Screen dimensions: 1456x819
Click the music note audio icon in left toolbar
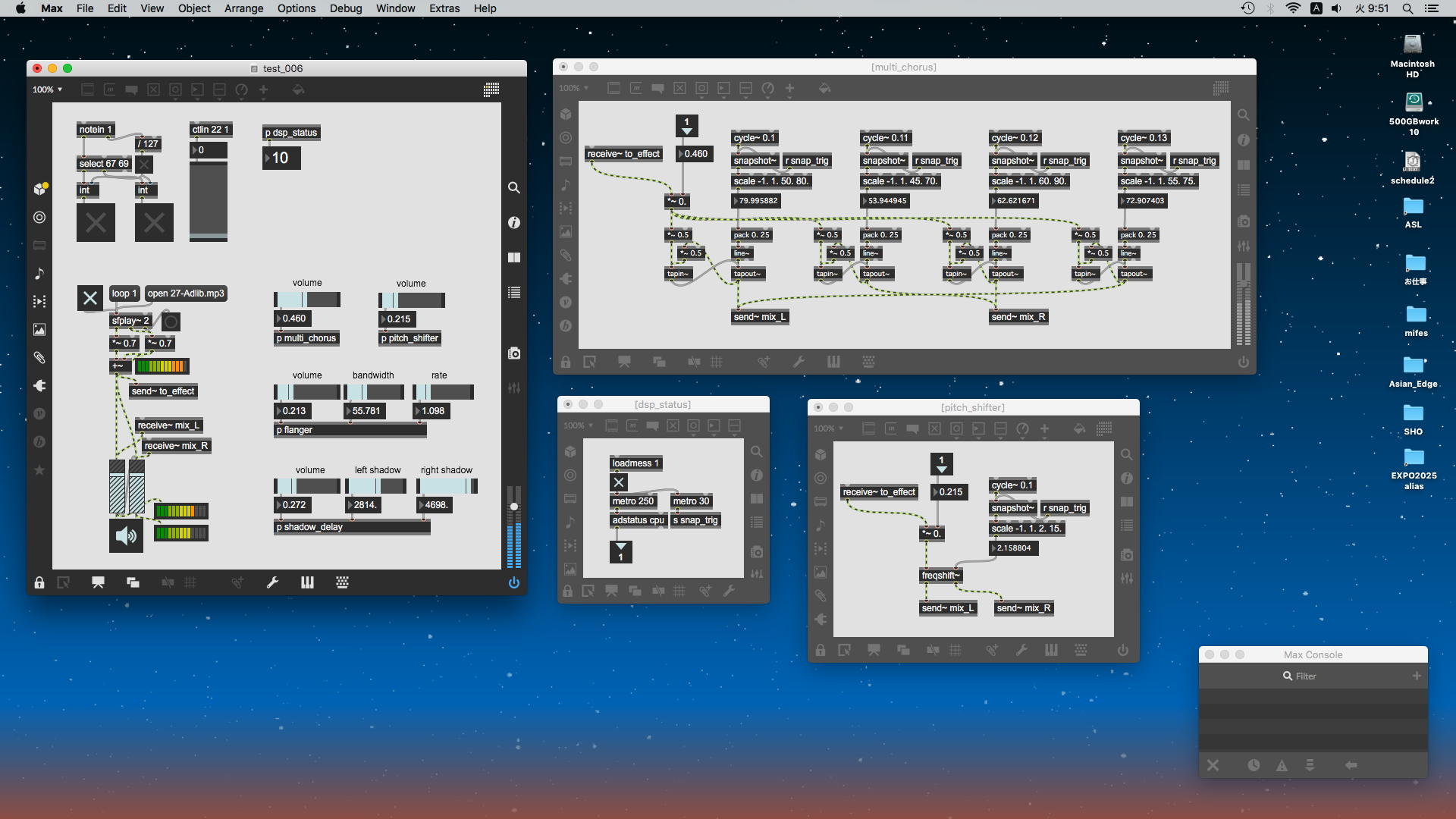click(39, 274)
